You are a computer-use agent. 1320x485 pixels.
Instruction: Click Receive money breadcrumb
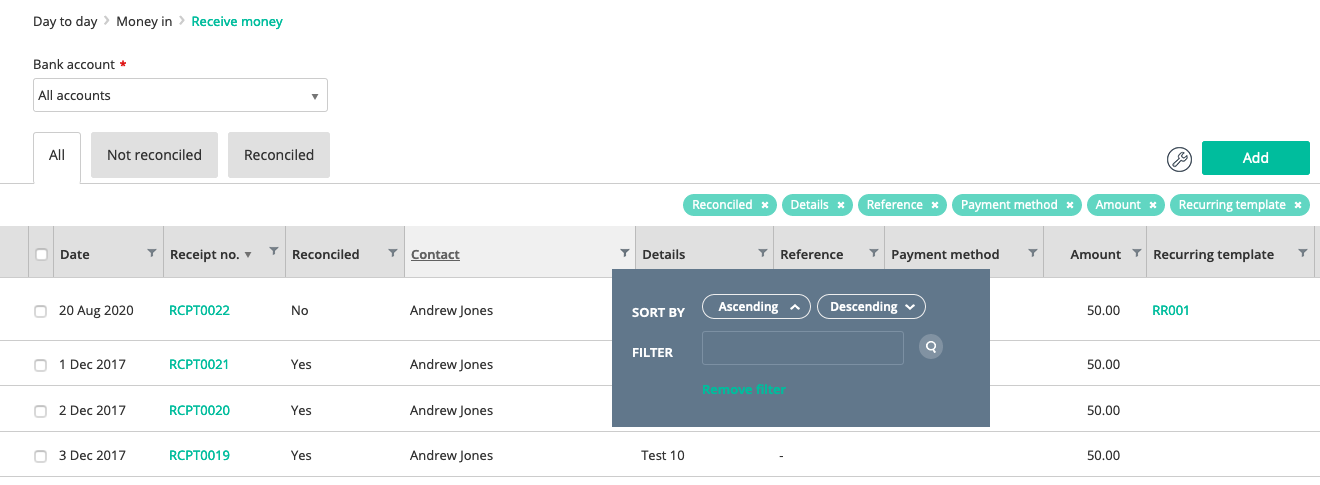[x=237, y=21]
